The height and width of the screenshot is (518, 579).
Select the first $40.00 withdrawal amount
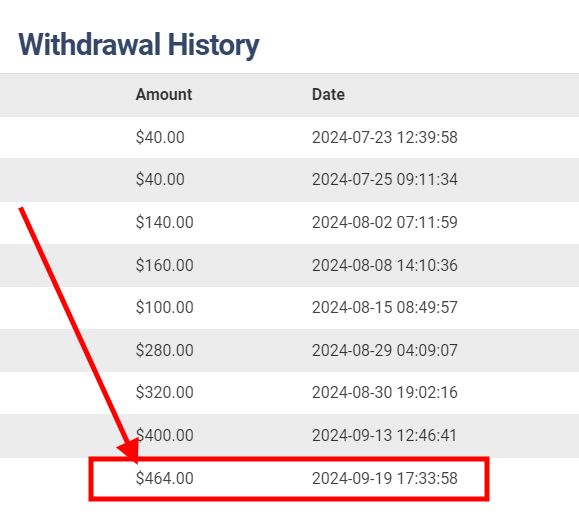tap(160, 137)
